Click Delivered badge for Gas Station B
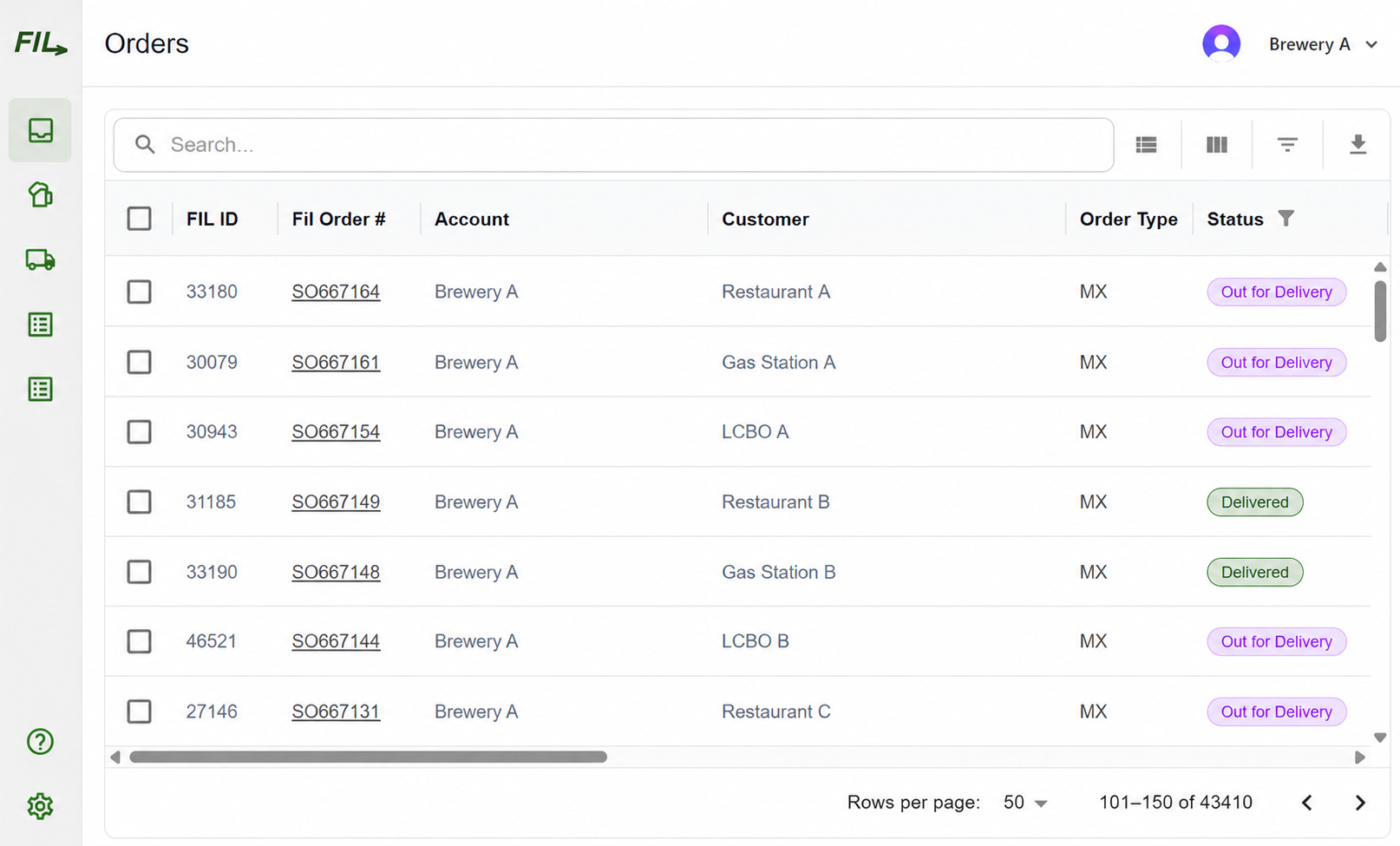Image resolution: width=1400 pixels, height=846 pixels. (x=1254, y=572)
